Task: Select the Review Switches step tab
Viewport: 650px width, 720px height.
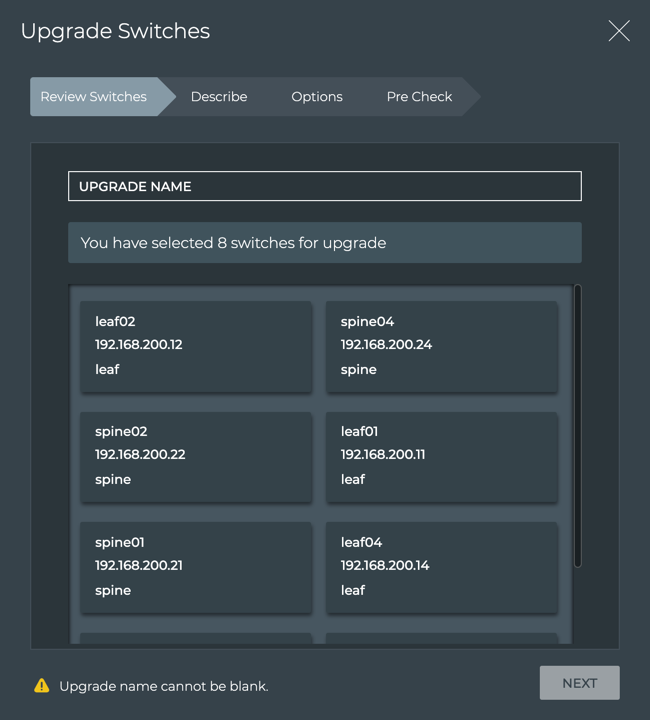Action: 94,97
